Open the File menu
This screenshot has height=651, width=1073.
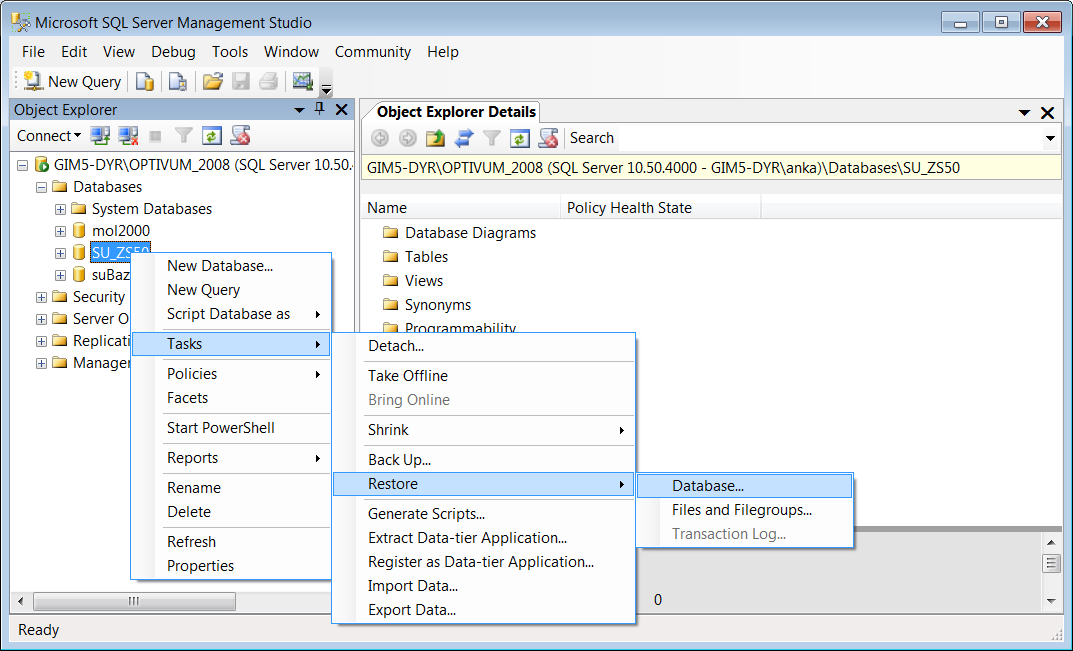(33, 51)
